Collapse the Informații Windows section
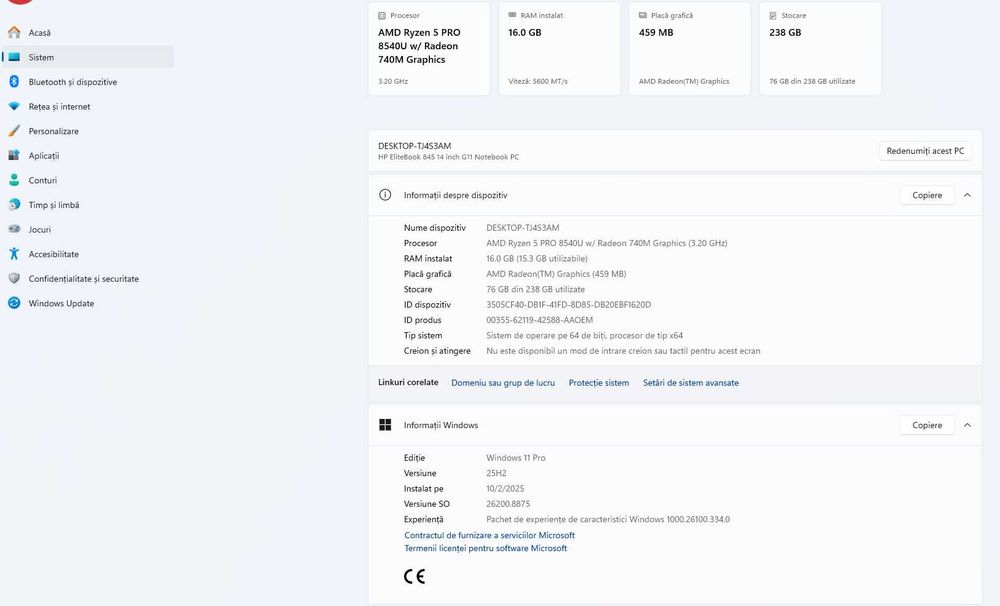Image resolution: width=1000 pixels, height=606 pixels. (967, 425)
